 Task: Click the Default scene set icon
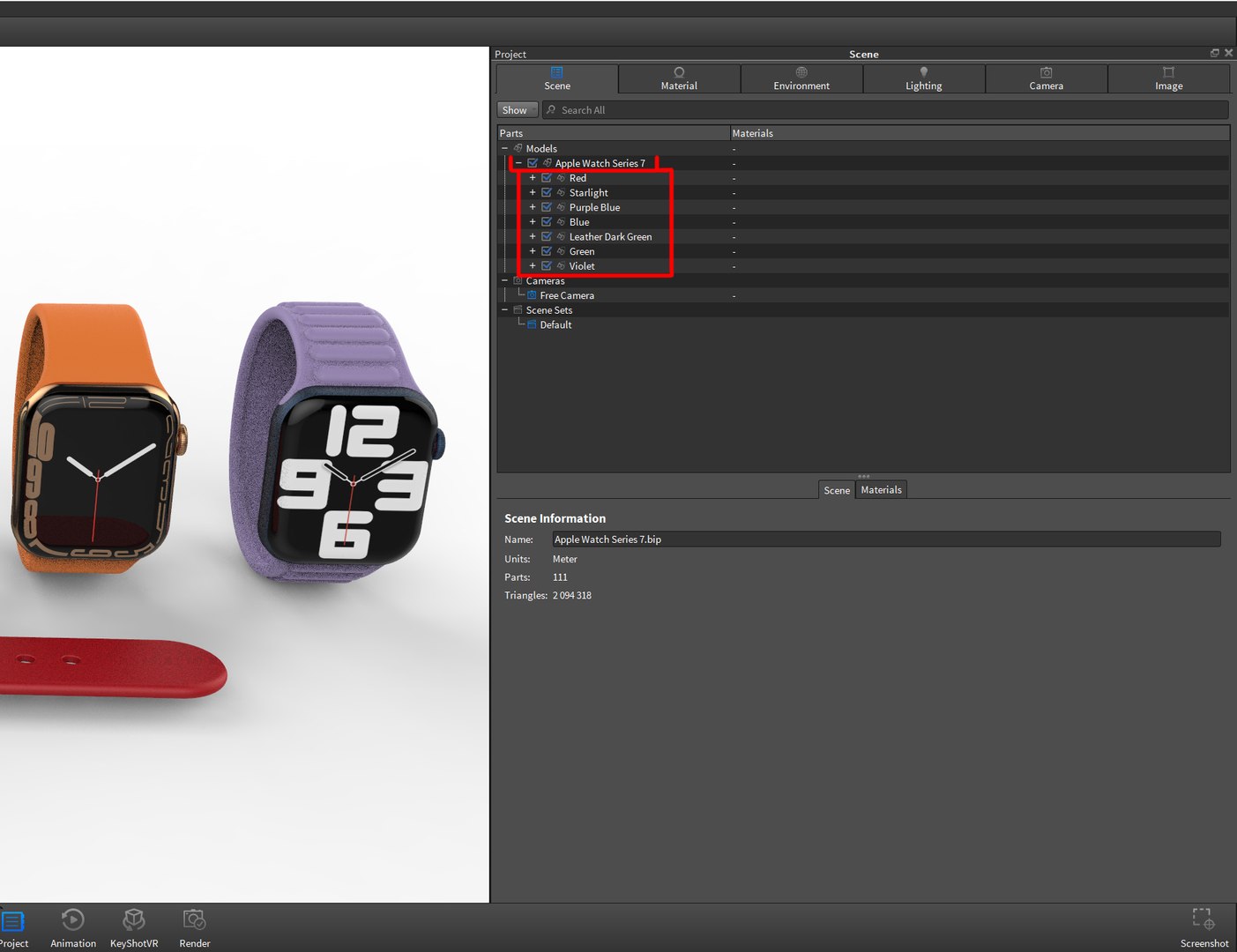(x=532, y=324)
